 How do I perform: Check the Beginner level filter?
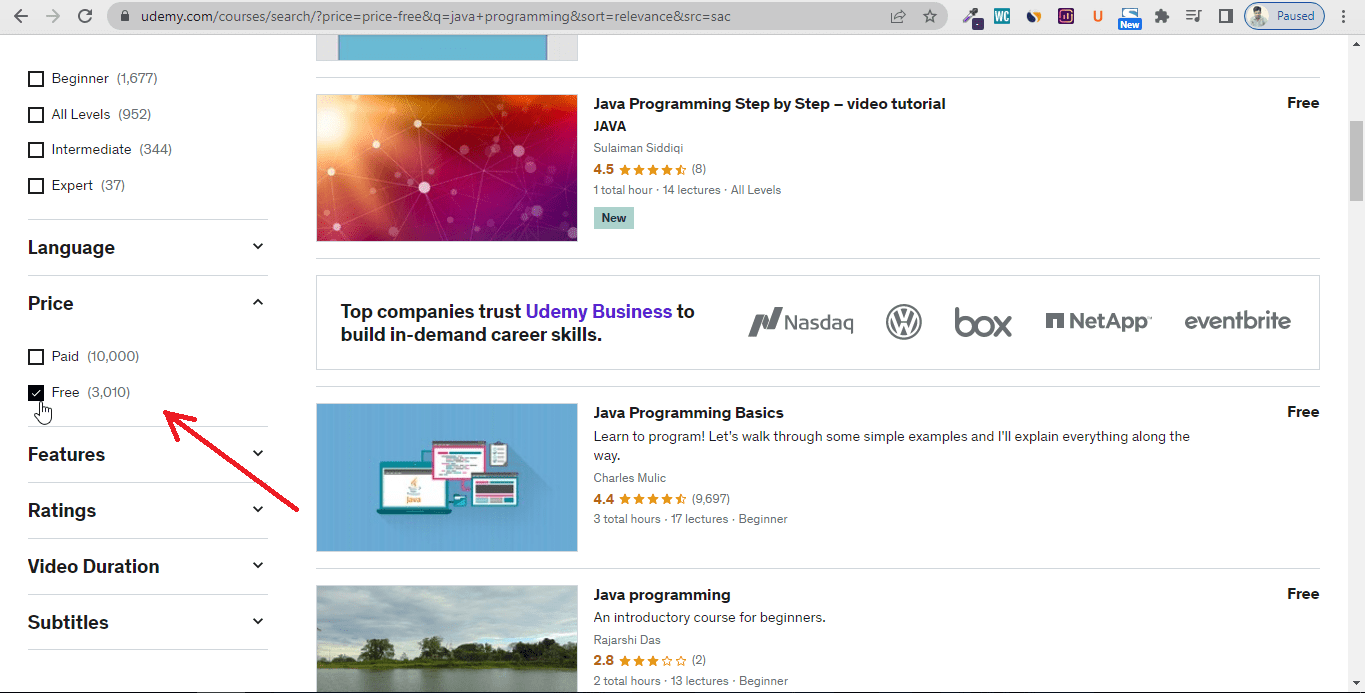36,79
